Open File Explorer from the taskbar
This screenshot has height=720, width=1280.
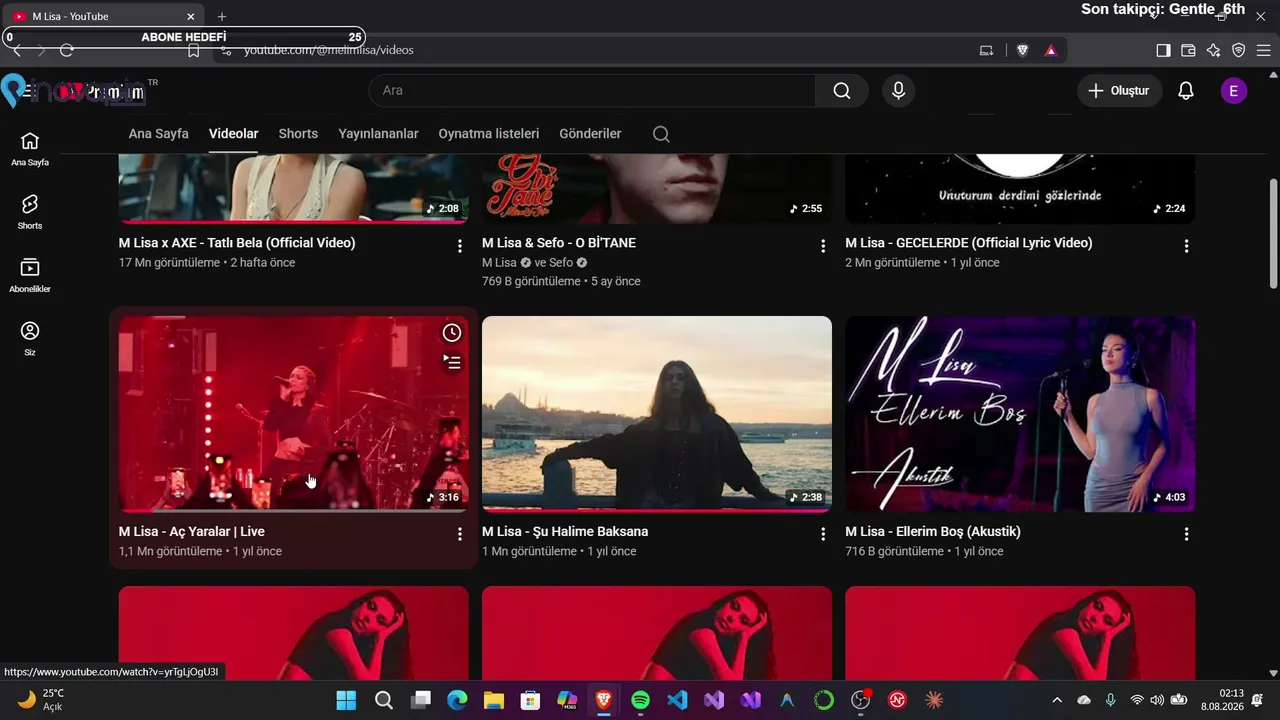pyautogui.click(x=493, y=700)
